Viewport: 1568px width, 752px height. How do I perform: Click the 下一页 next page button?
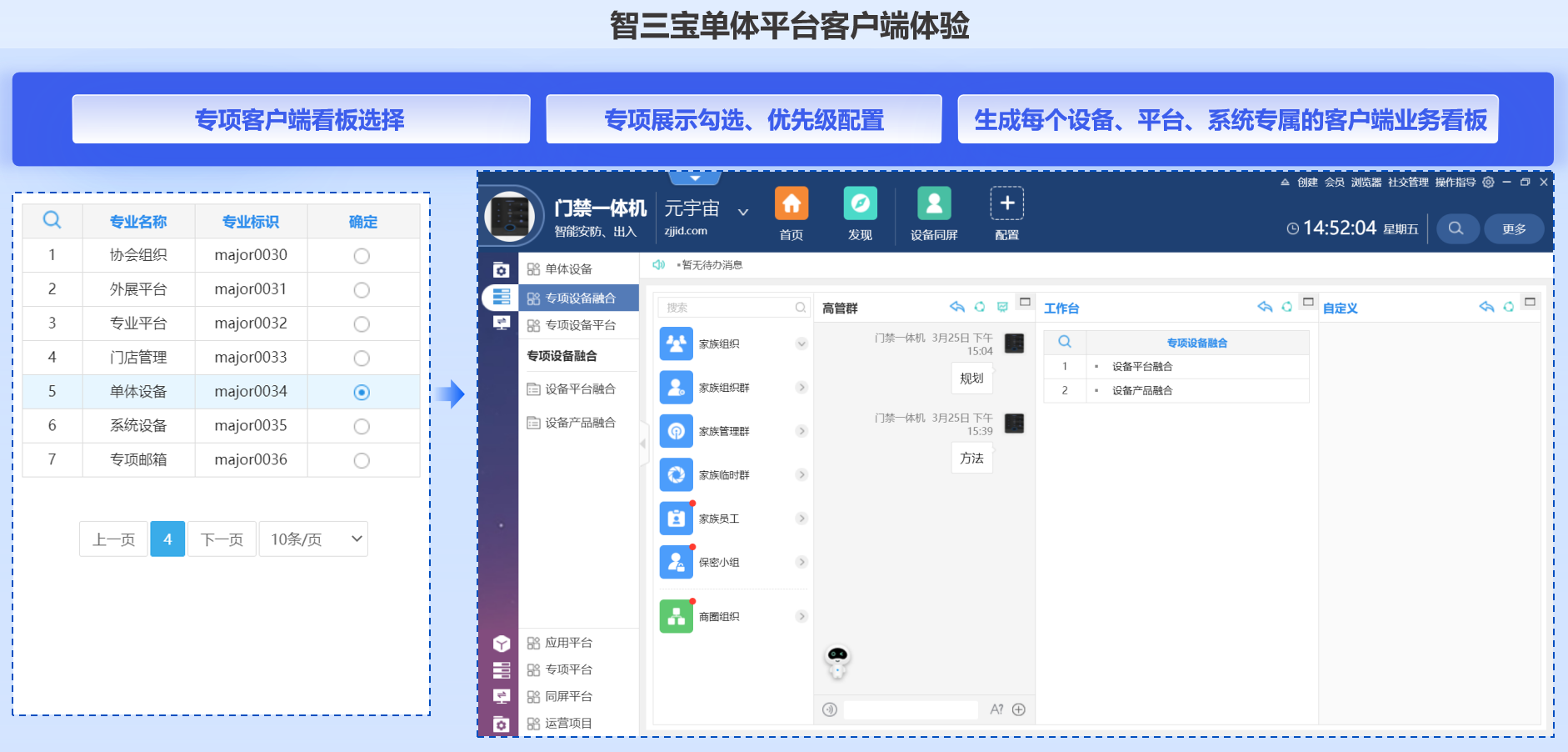[x=222, y=539]
